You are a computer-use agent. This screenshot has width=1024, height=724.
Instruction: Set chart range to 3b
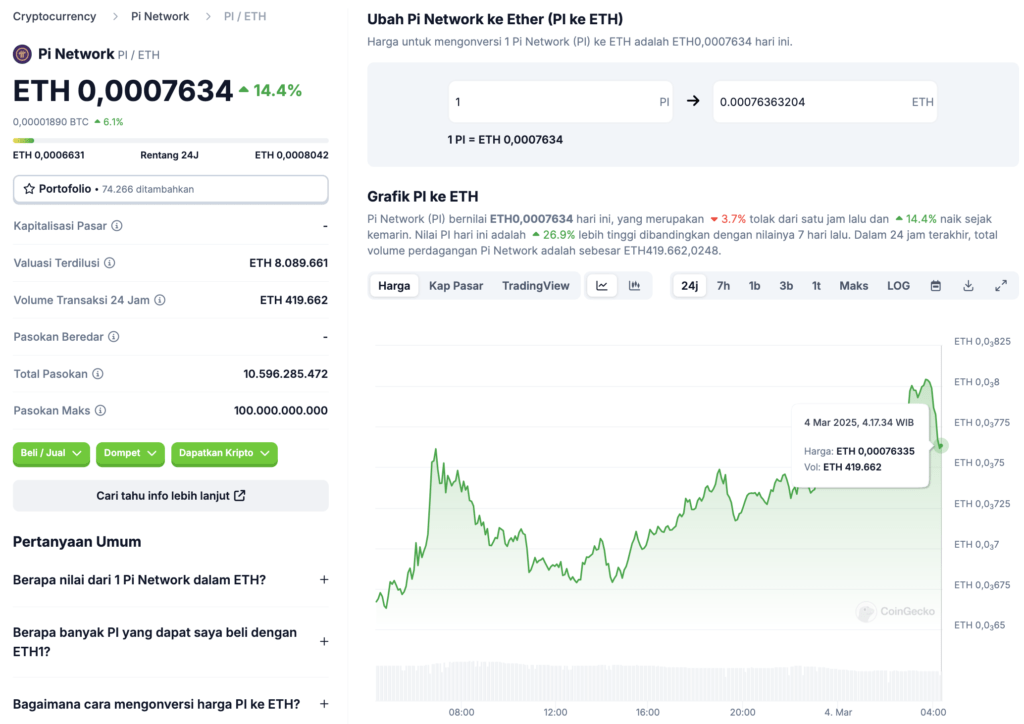click(786, 286)
